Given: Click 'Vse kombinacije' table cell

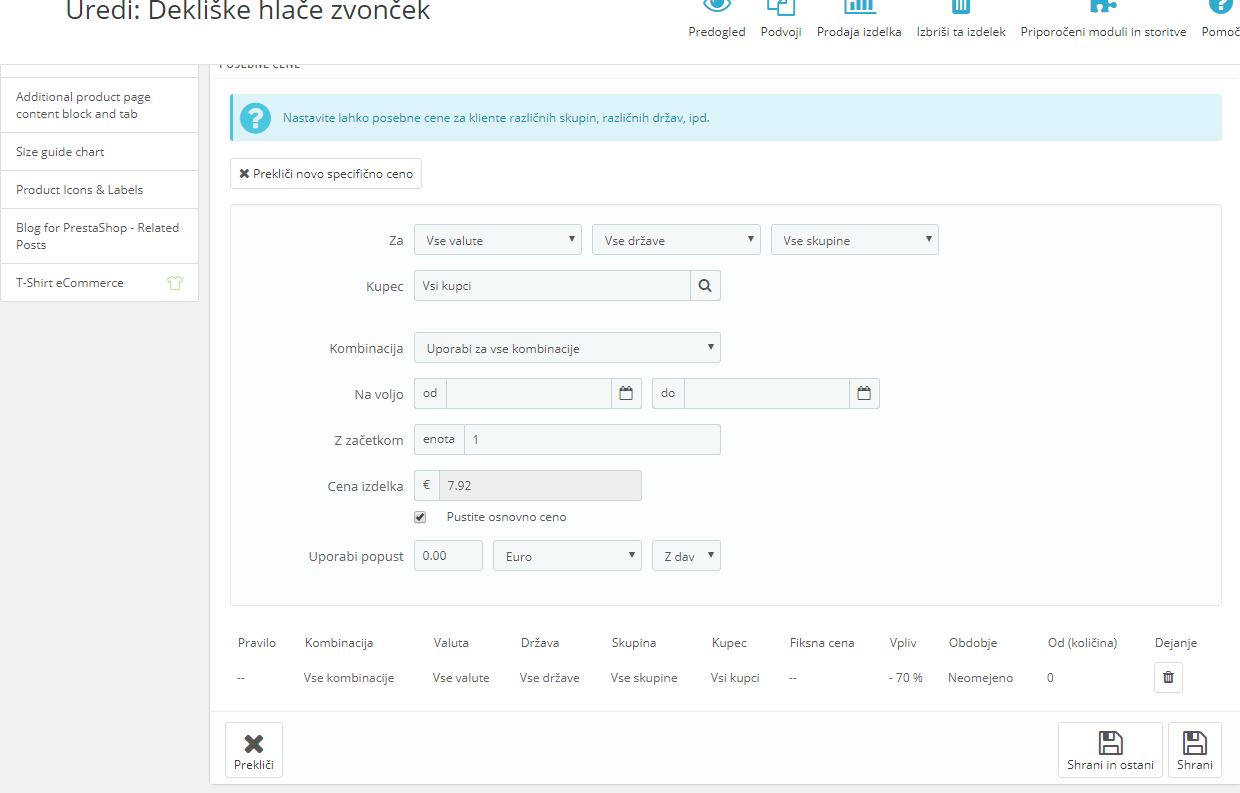Looking at the screenshot, I should [x=349, y=678].
